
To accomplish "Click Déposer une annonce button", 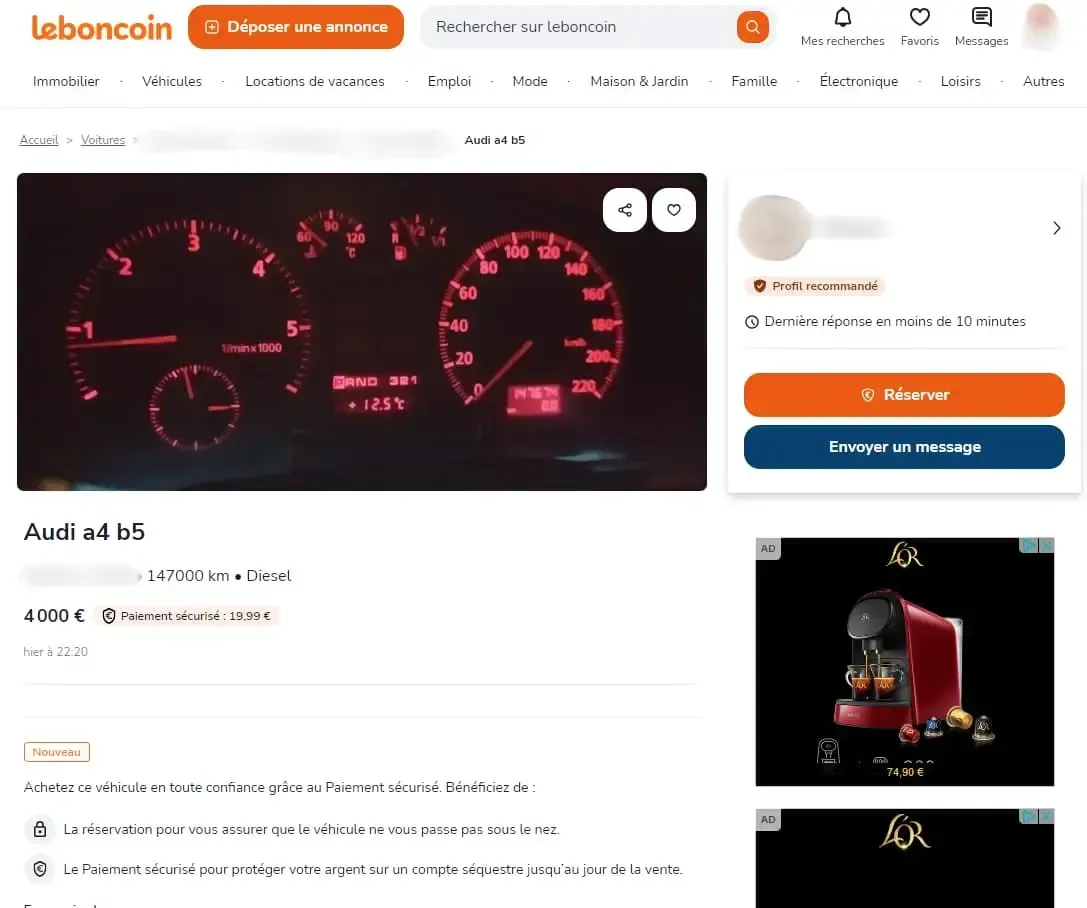I will click(296, 27).
